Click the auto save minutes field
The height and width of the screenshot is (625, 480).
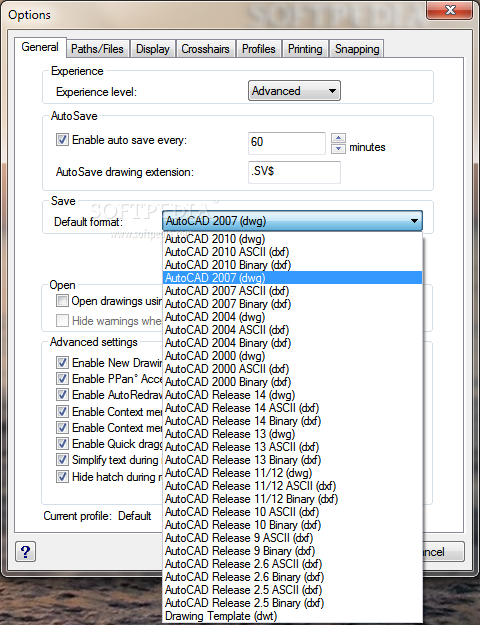pos(287,143)
